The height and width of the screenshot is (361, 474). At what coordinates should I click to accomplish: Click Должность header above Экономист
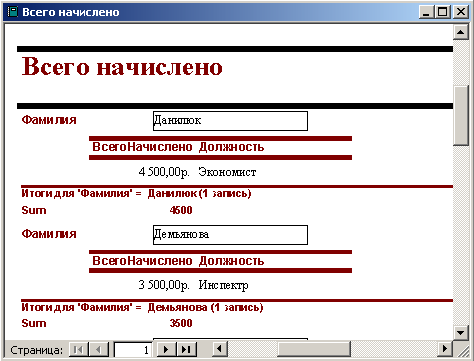coord(231,147)
